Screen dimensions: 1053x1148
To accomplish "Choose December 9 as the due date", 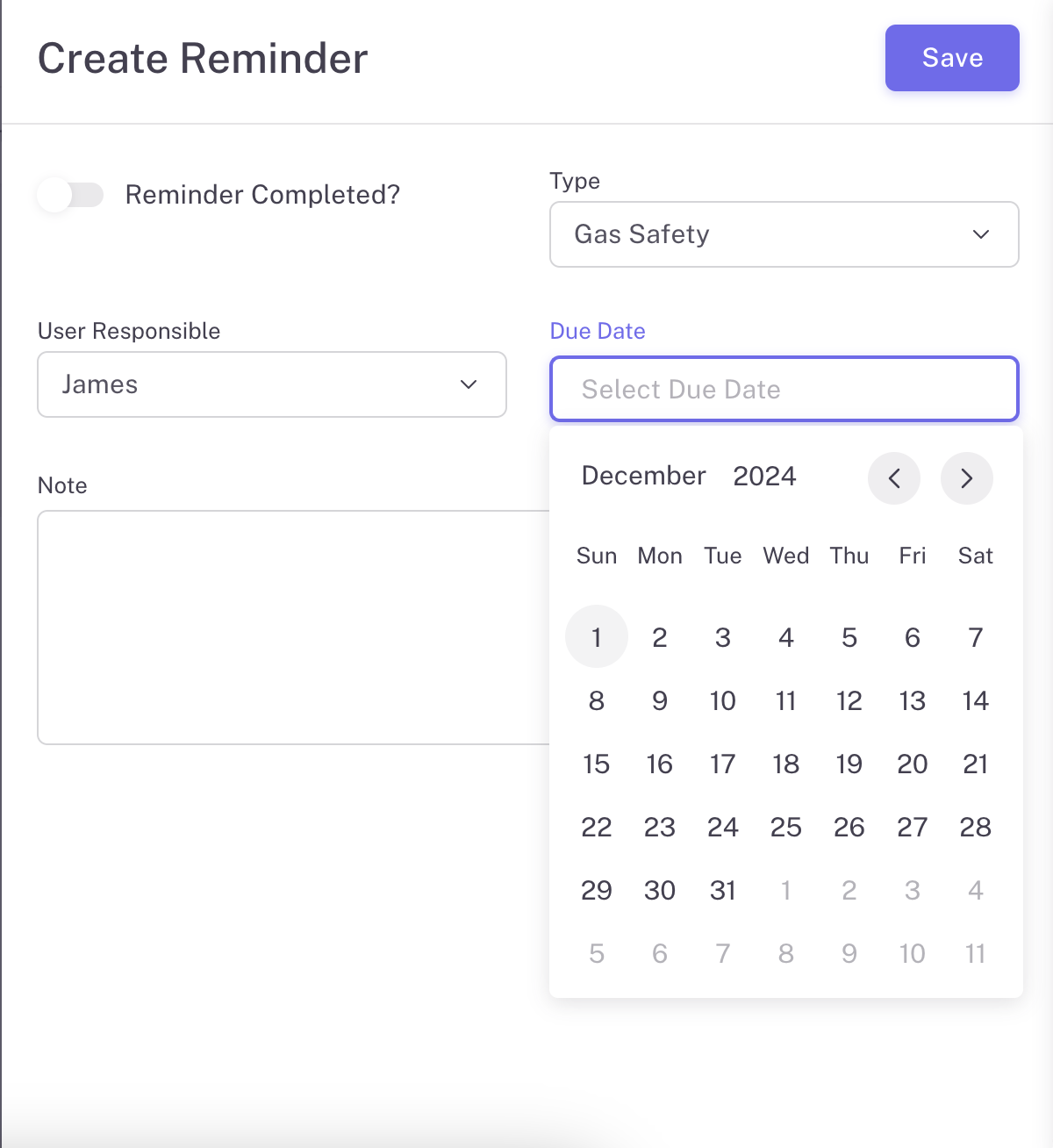I will click(660, 700).
